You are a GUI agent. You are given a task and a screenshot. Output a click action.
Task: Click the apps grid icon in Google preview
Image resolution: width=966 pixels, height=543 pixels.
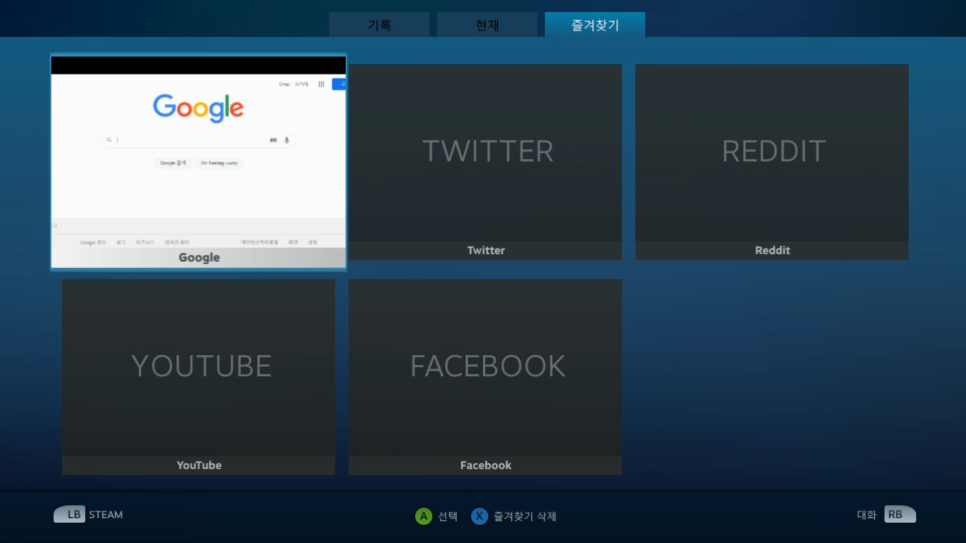(321, 84)
